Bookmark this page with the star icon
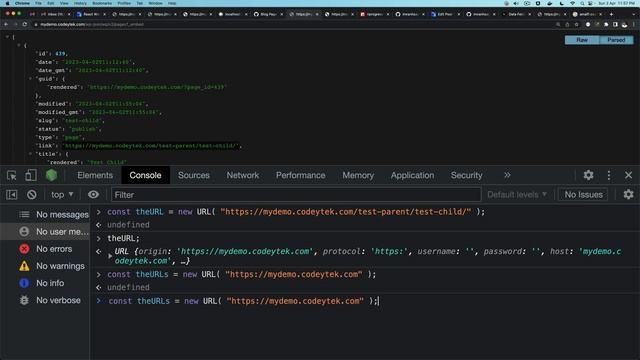 (x=576, y=24)
